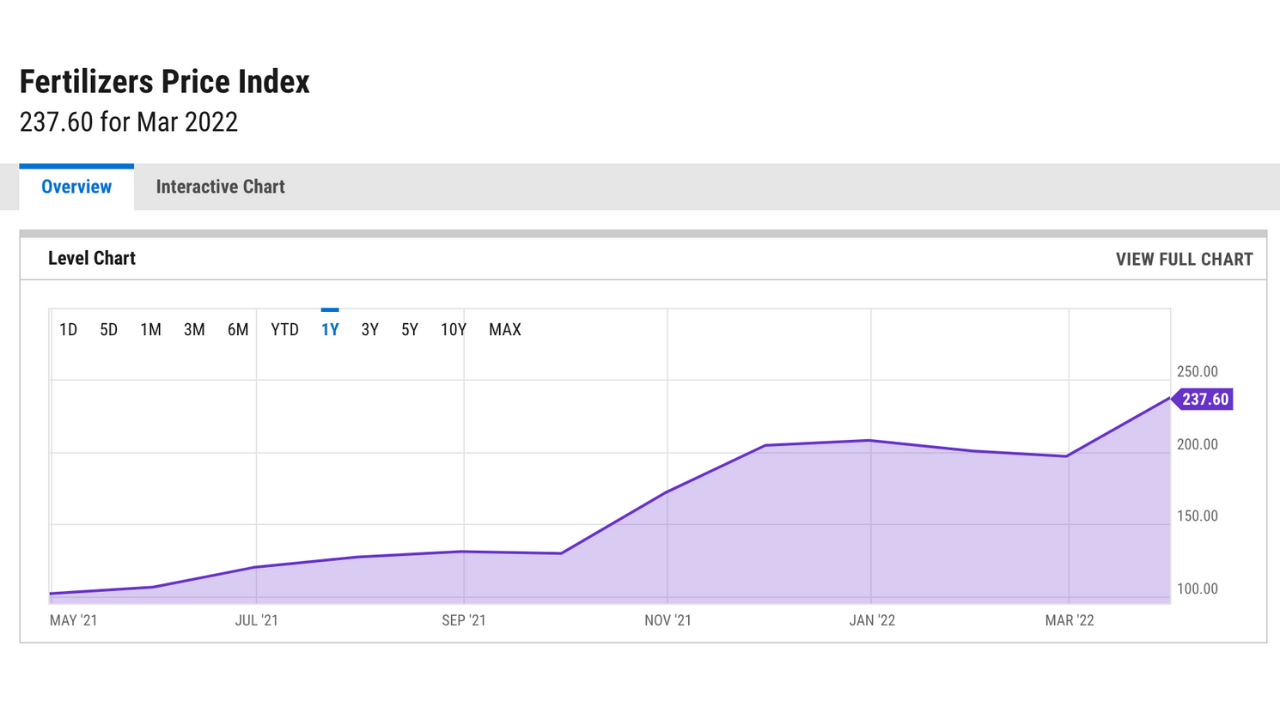Select the 5D time range

[109, 330]
